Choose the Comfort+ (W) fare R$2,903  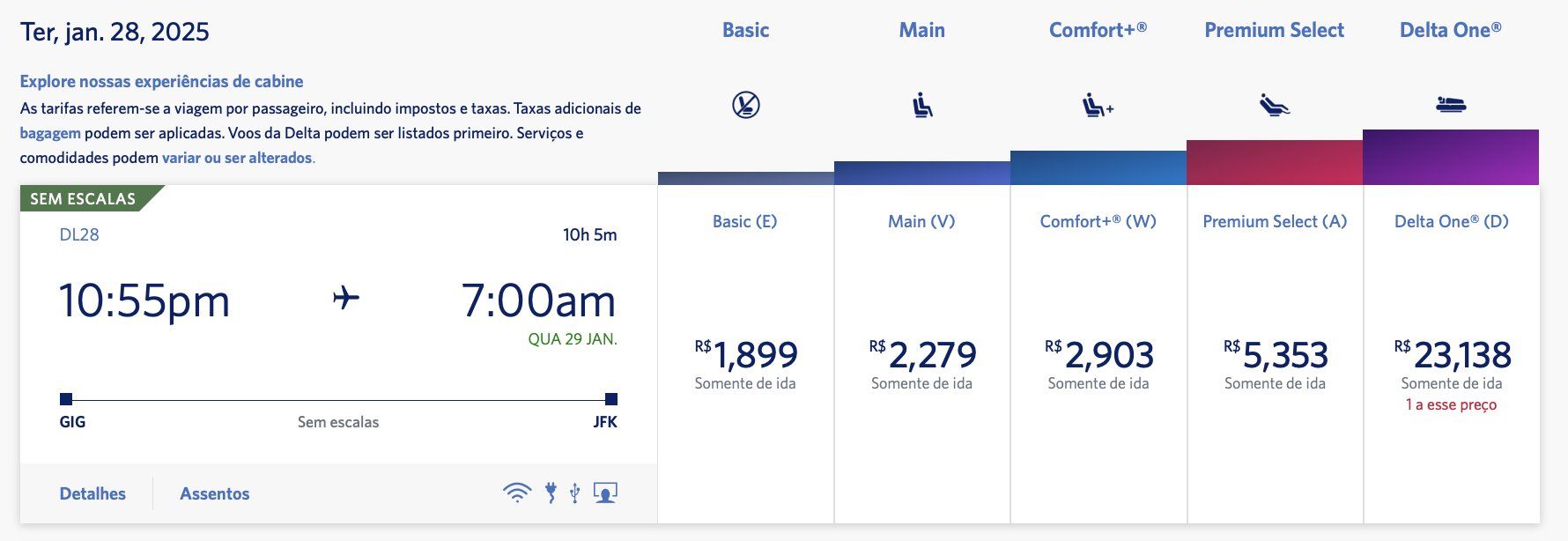[1098, 354]
